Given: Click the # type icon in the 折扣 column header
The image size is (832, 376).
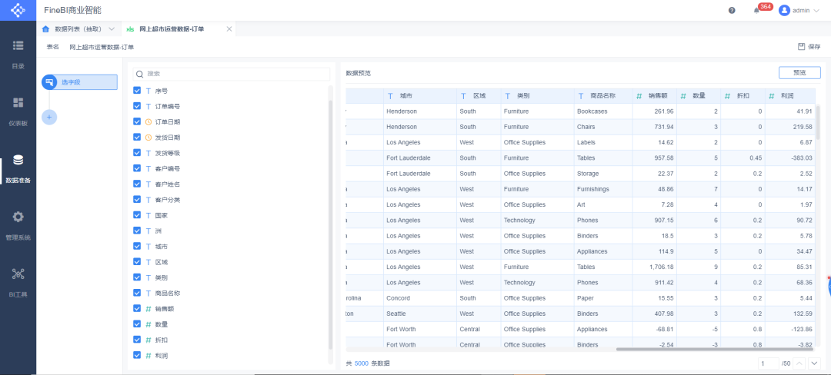Looking at the screenshot, I should click(x=727, y=96).
